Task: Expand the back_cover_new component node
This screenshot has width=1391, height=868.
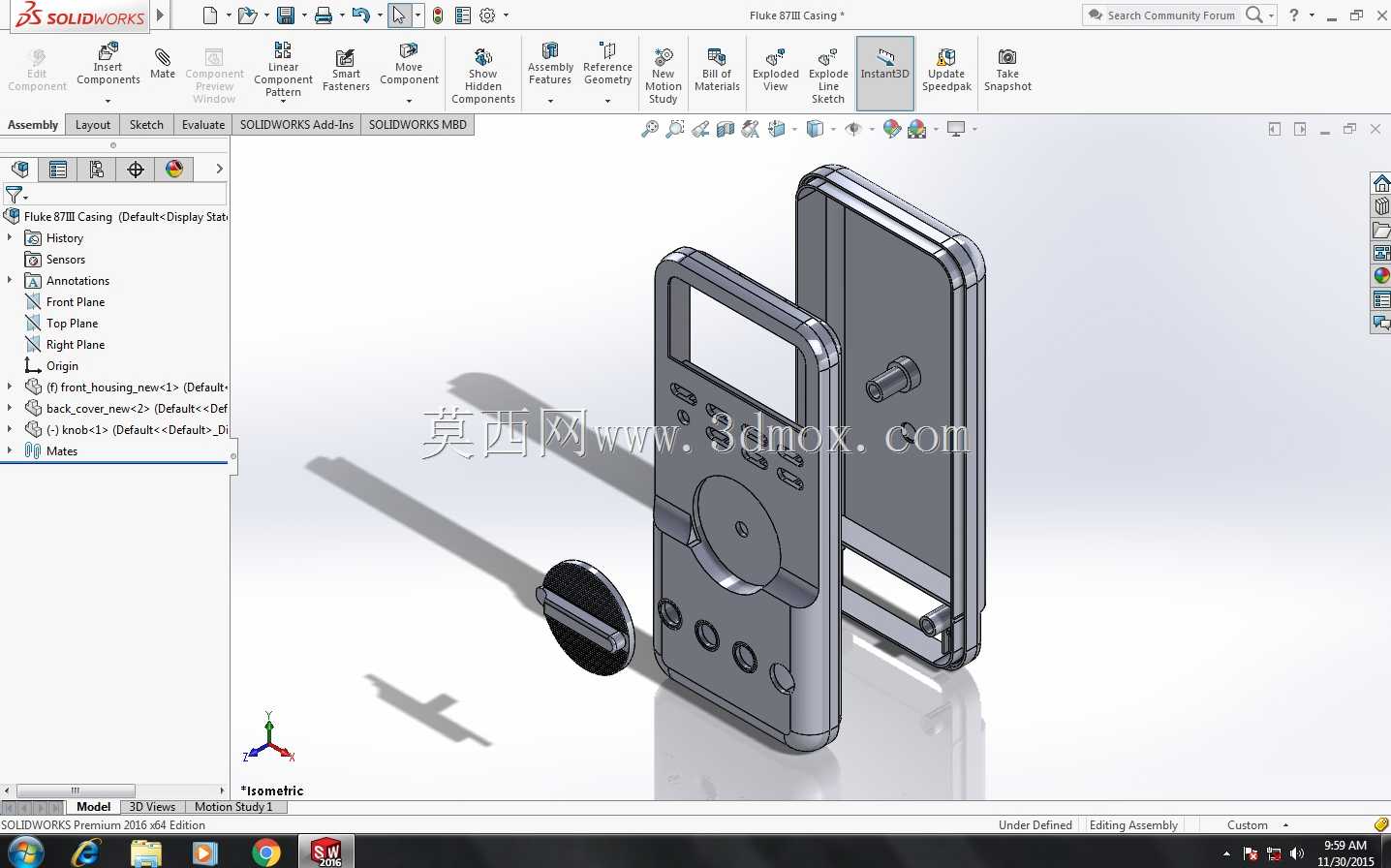Action: [10, 408]
